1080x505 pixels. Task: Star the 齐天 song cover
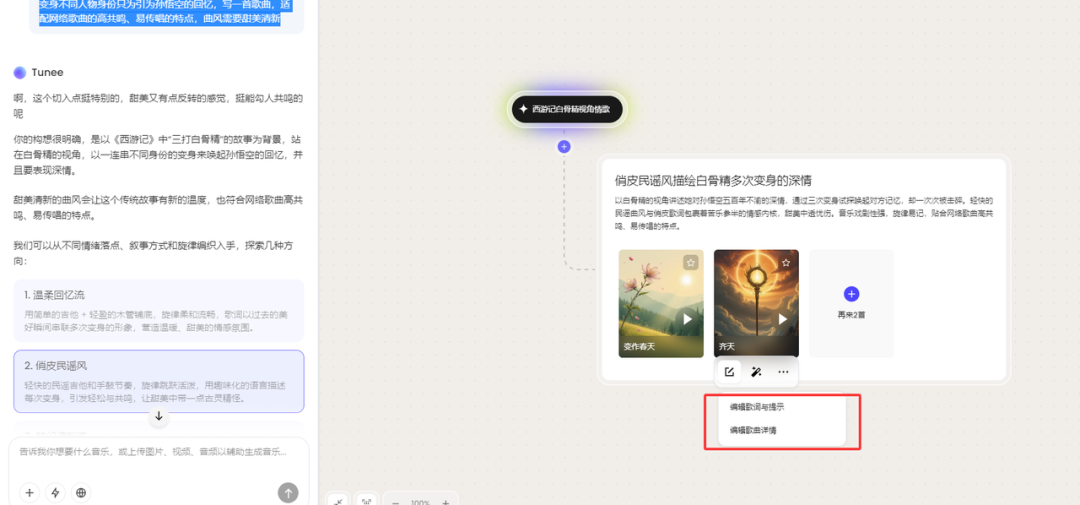click(786, 262)
